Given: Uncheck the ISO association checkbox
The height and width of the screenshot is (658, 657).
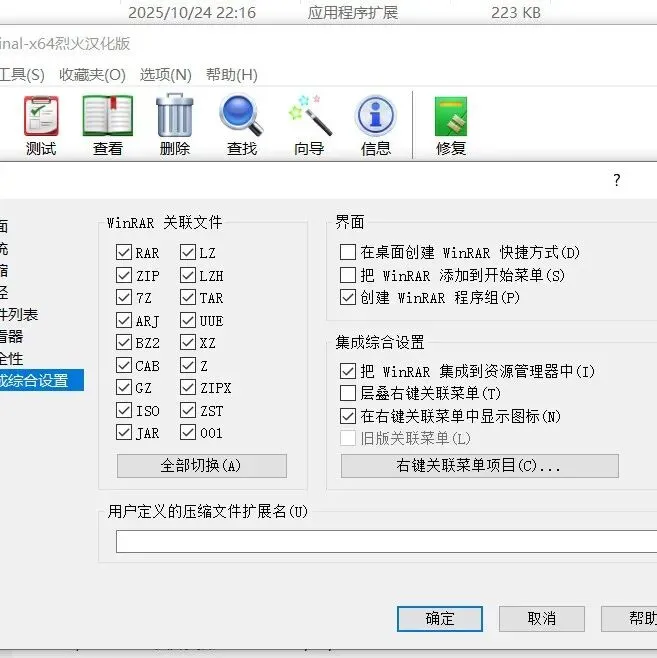Looking at the screenshot, I should click(124, 410).
